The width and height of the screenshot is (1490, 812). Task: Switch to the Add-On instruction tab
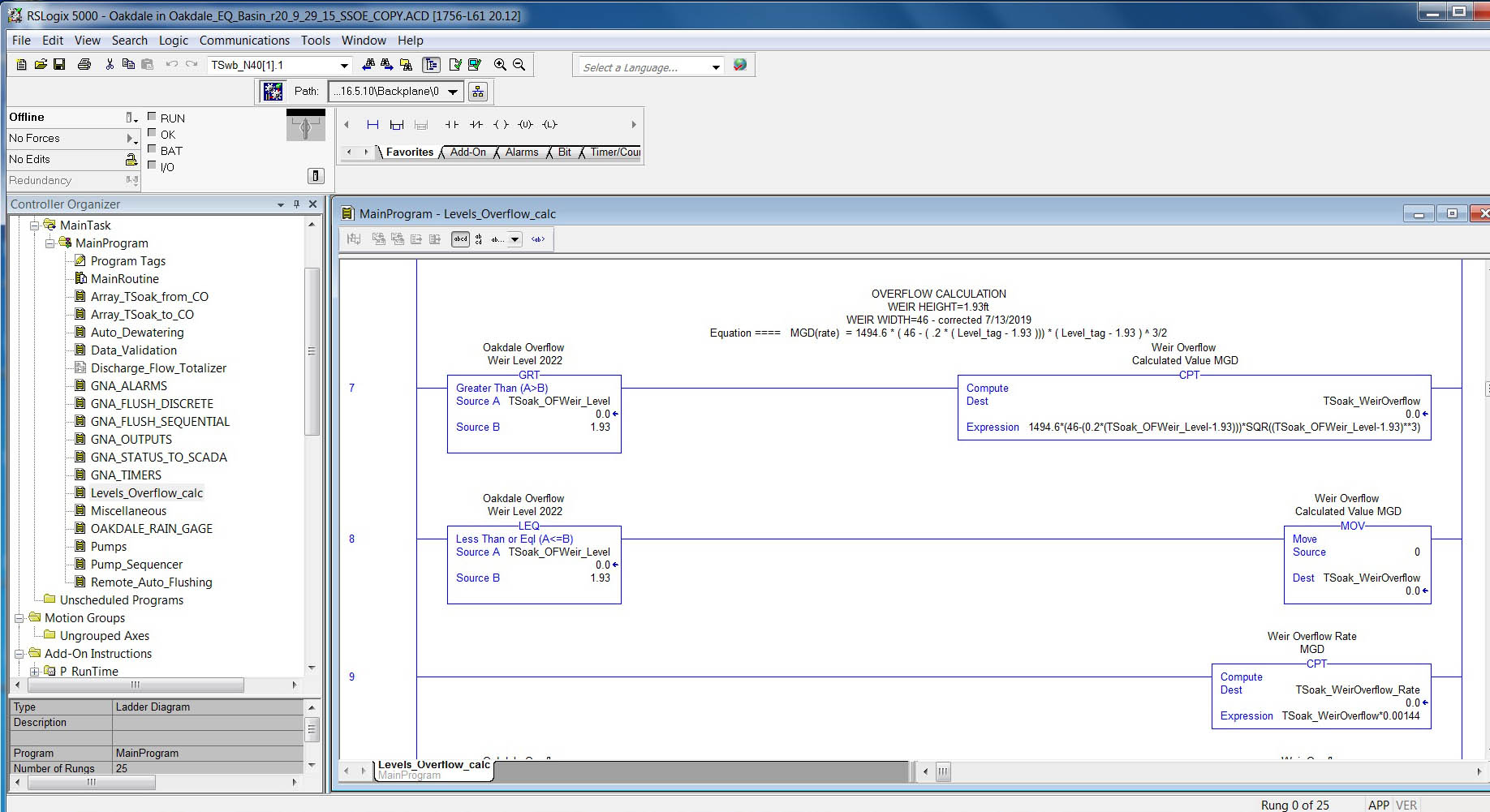click(x=467, y=153)
